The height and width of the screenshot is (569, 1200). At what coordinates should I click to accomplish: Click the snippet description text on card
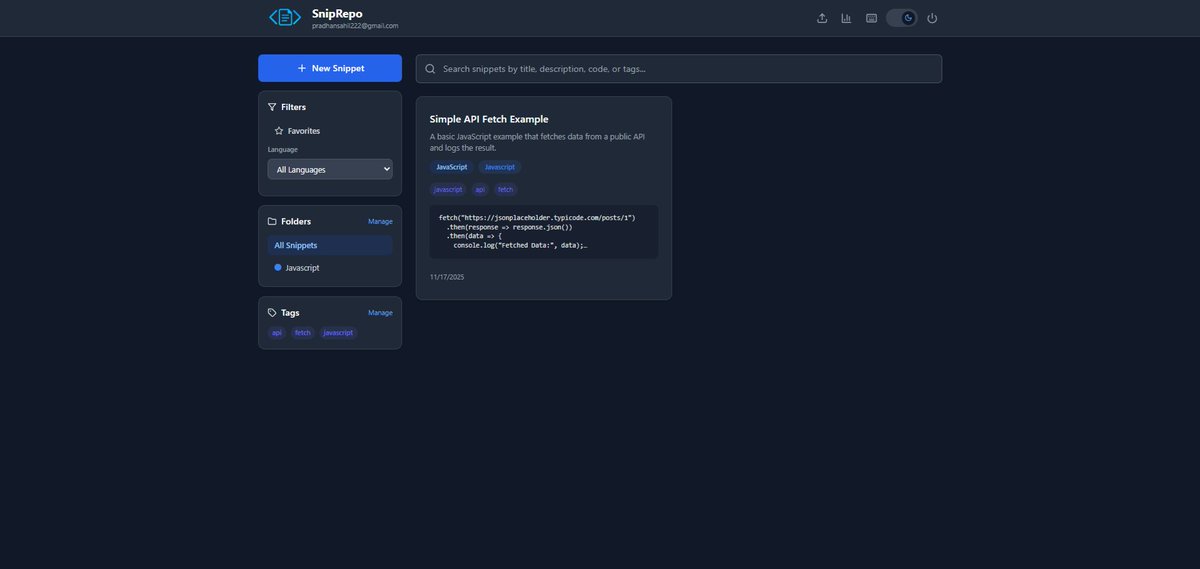537,142
